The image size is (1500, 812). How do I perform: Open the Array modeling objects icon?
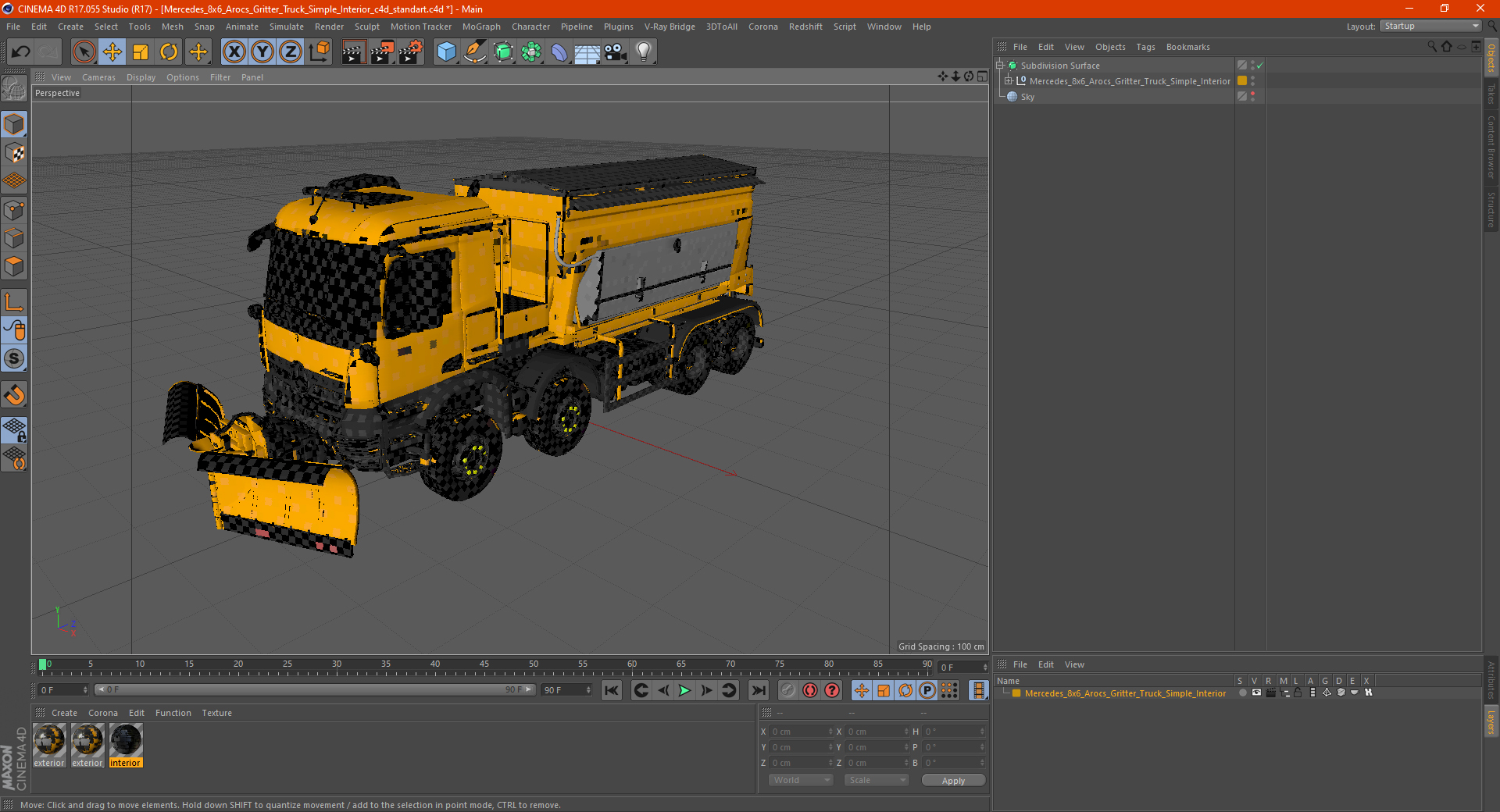pos(531,52)
